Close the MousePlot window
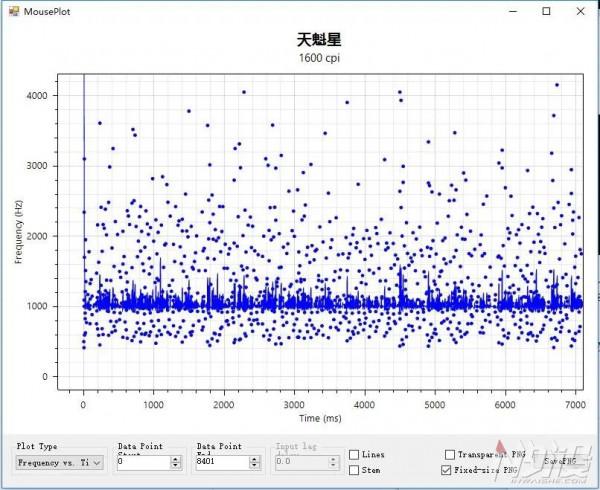Image resolution: width=600 pixels, height=490 pixels. pos(580,11)
